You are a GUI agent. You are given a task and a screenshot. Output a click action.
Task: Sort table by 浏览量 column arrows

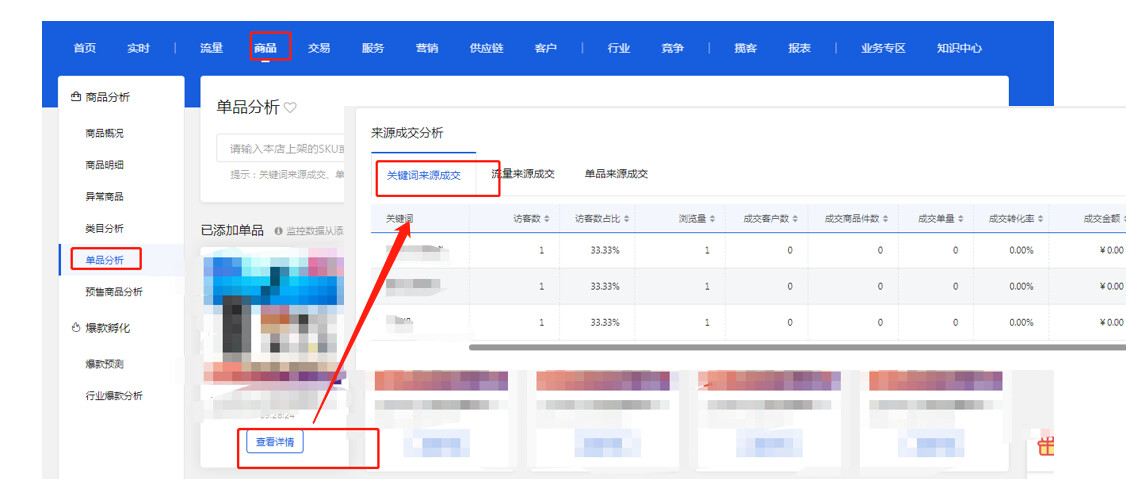point(713,219)
